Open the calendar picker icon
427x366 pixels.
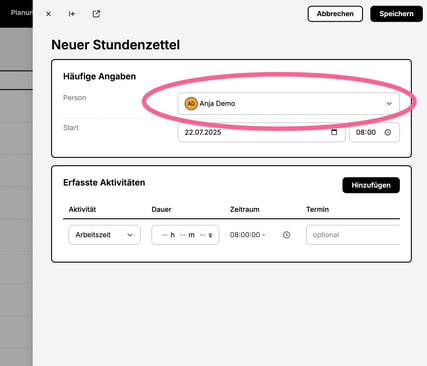click(334, 132)
